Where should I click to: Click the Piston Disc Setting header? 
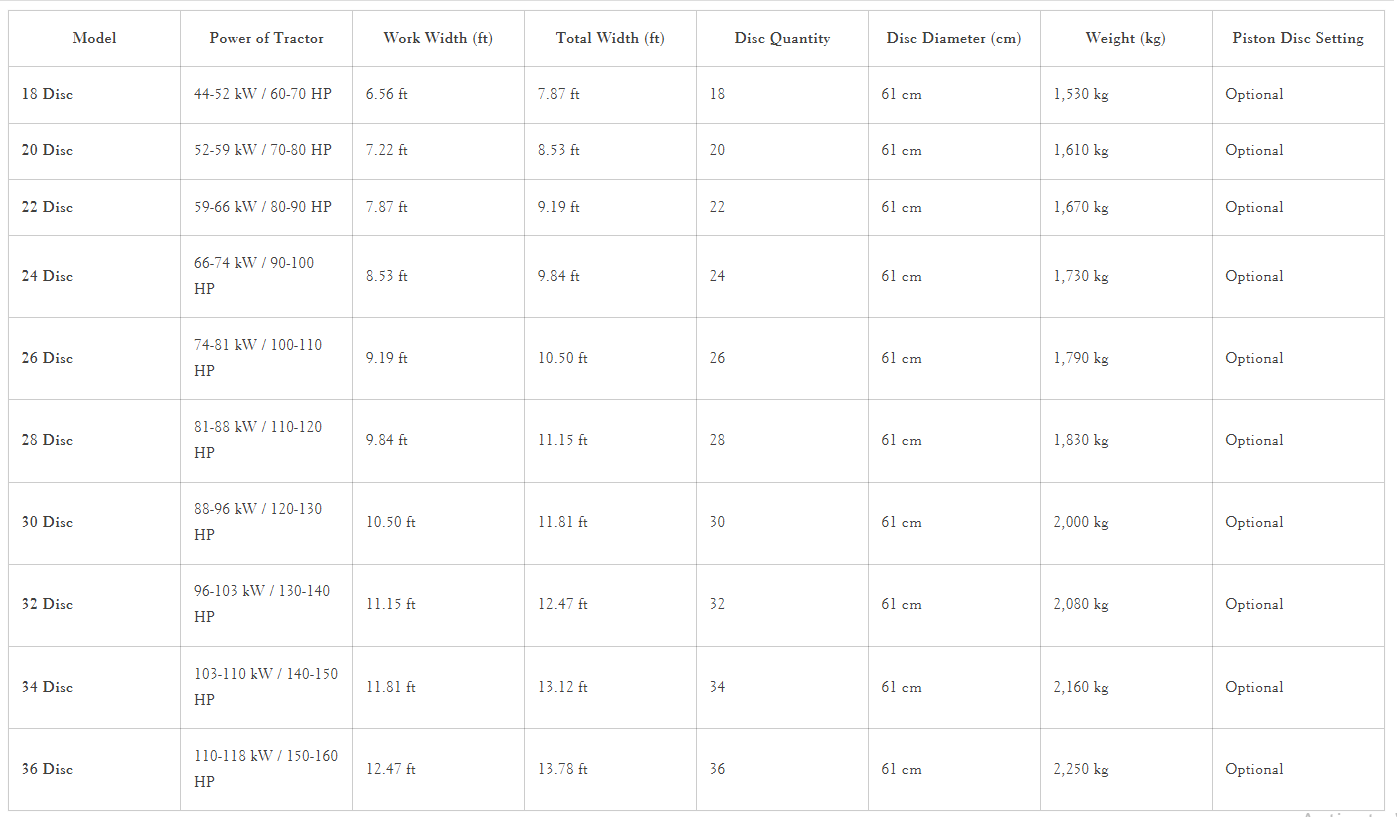[x=1298, y=38]
